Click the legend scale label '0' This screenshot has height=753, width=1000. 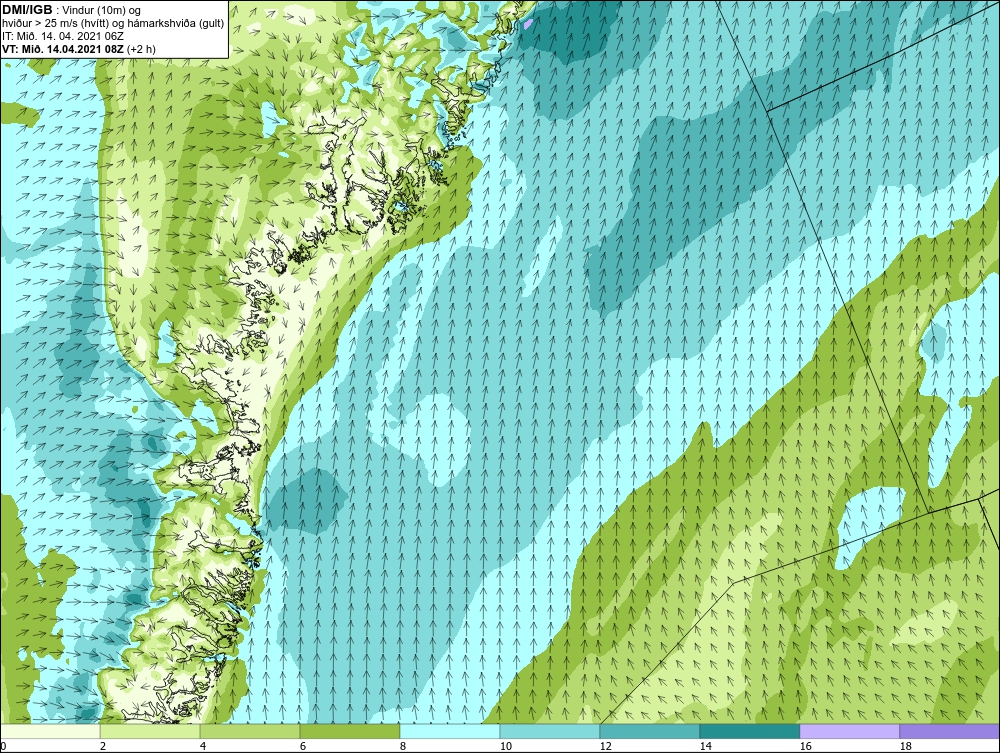tap(3, 746)
